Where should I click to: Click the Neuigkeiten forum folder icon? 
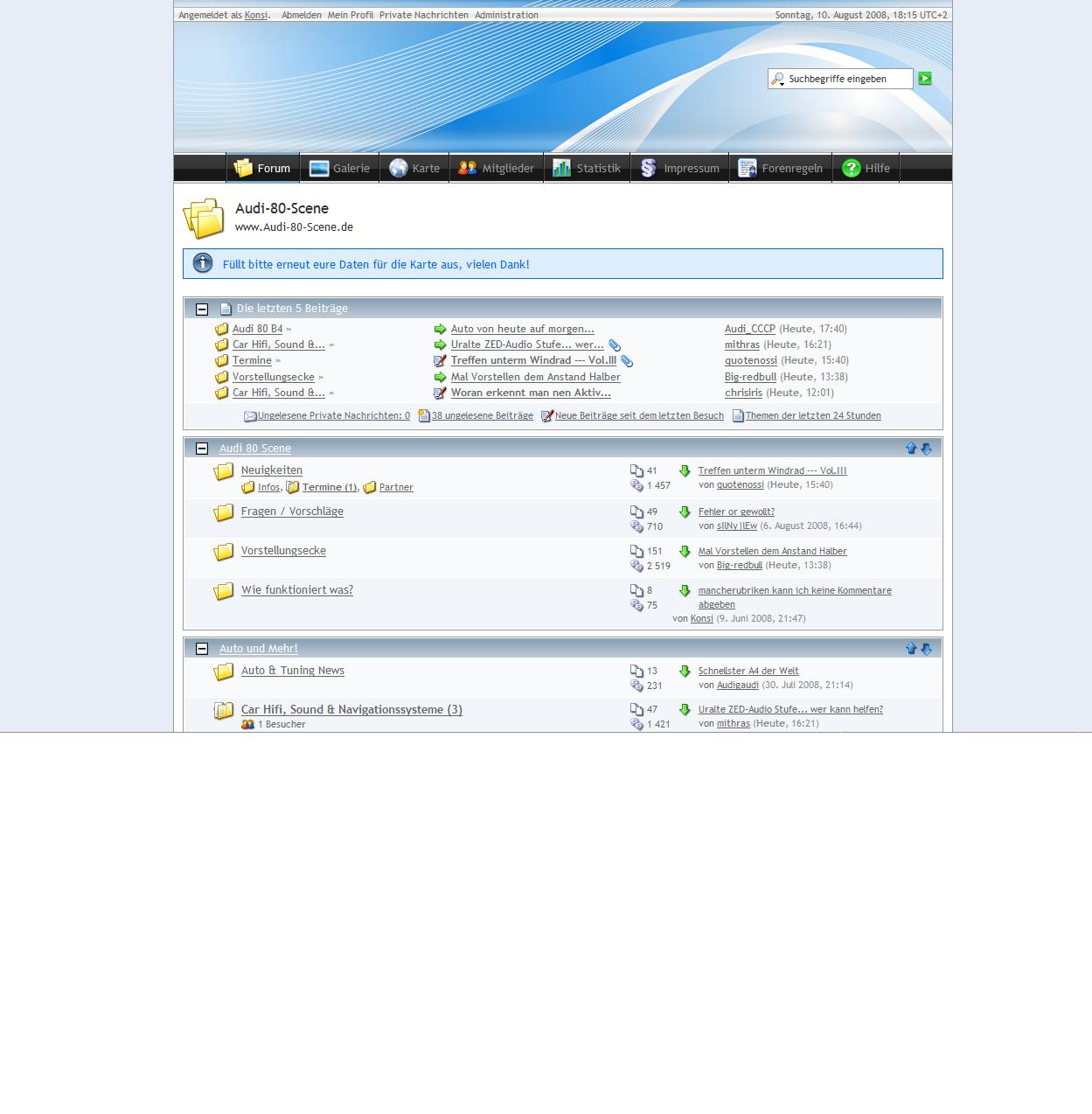pos(224,472)
